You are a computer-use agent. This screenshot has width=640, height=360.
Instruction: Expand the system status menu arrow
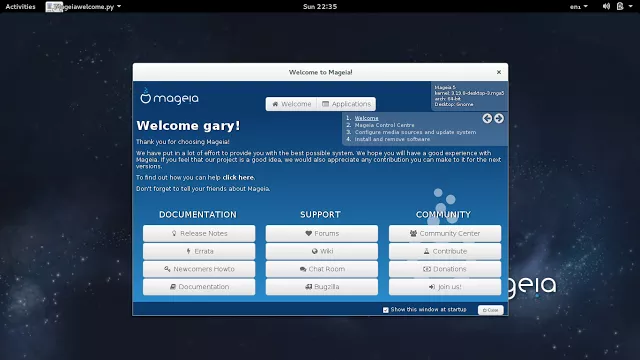tap(631, 6)
